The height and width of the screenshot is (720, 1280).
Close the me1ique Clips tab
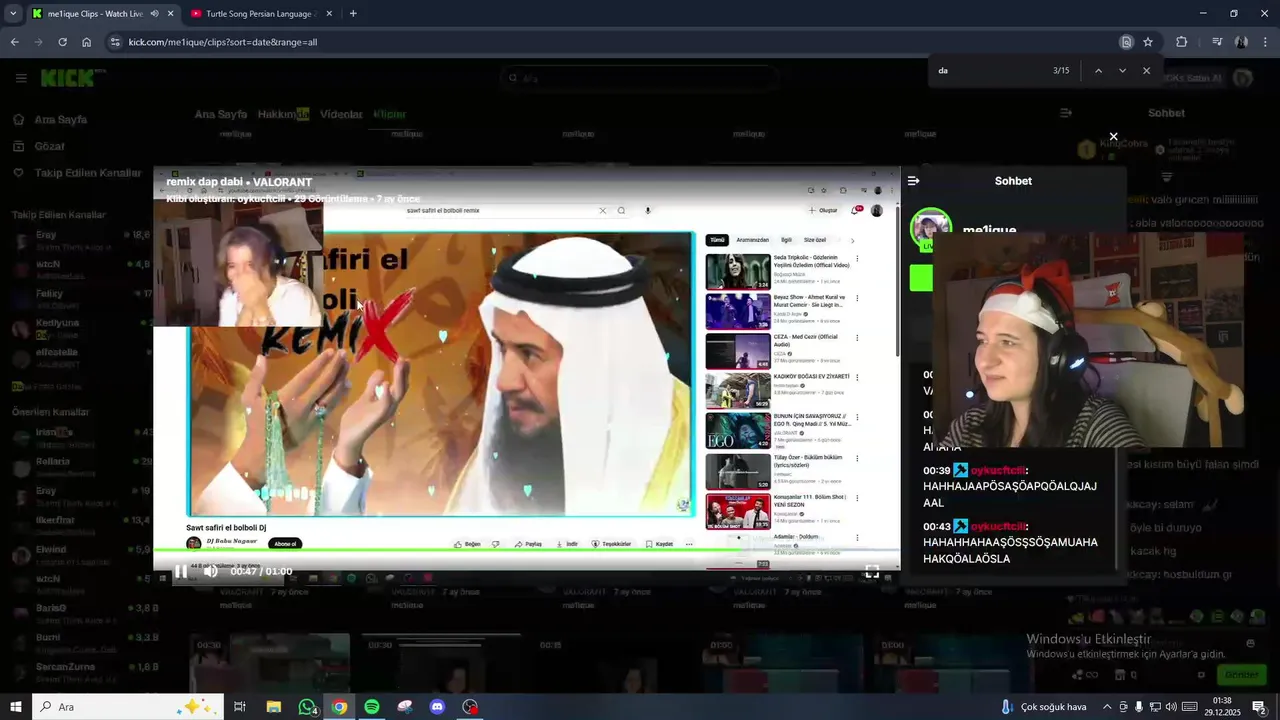(171, 14)
